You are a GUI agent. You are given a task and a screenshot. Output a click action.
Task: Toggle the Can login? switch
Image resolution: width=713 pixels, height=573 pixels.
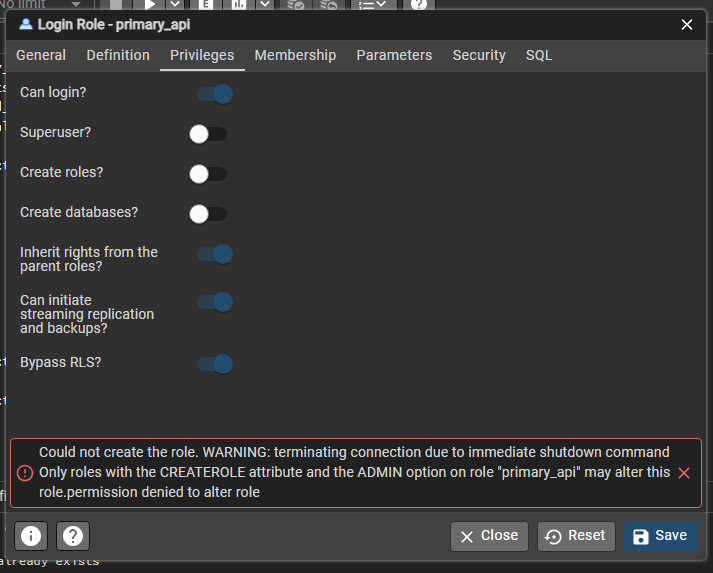[x=215, y=94]
